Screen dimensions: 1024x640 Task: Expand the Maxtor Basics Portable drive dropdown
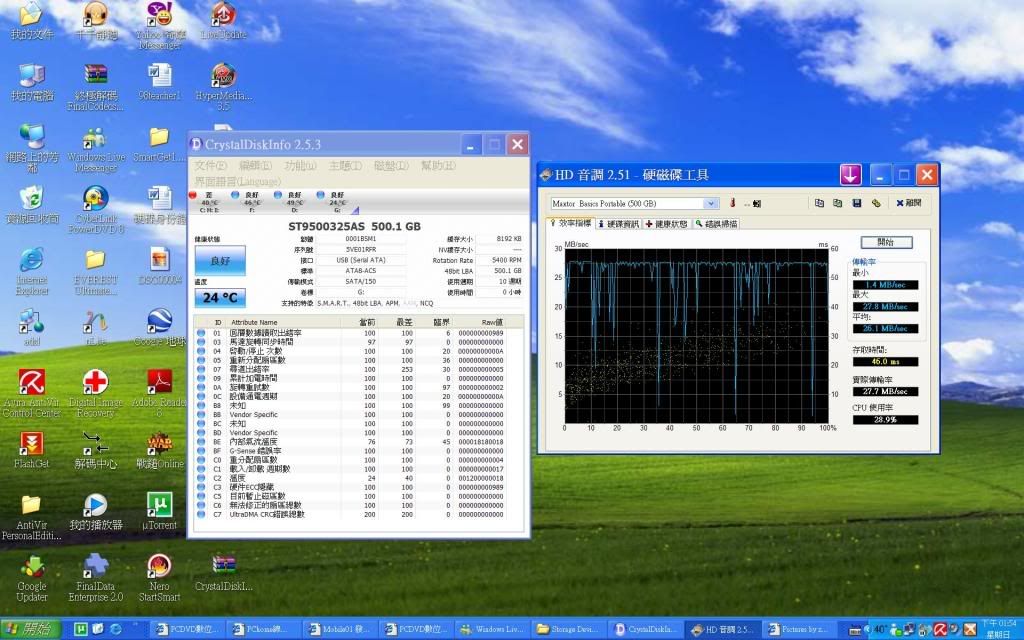point(711,203)
